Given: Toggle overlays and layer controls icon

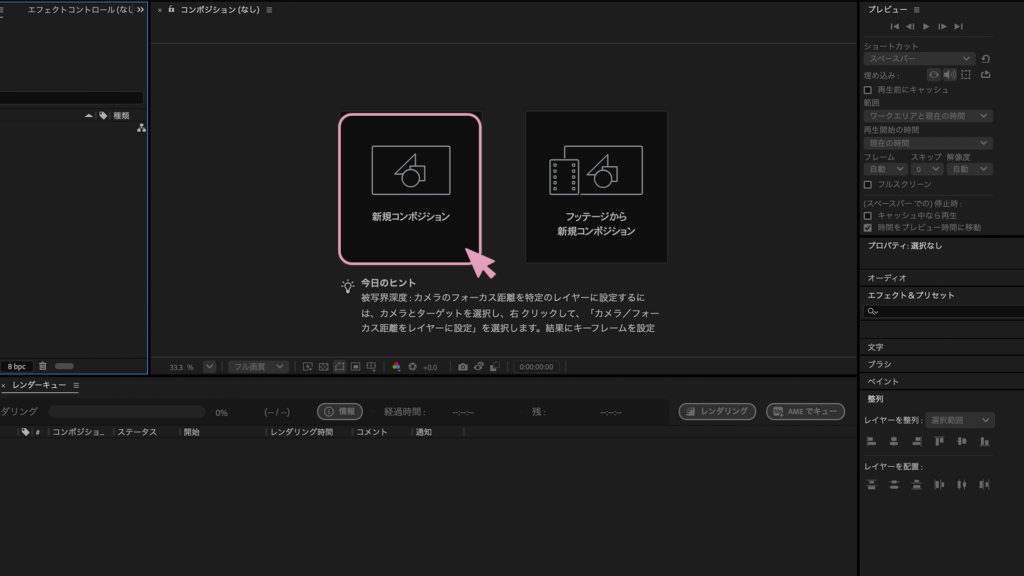Looking at the screenshot, I should tap(966, 75).
